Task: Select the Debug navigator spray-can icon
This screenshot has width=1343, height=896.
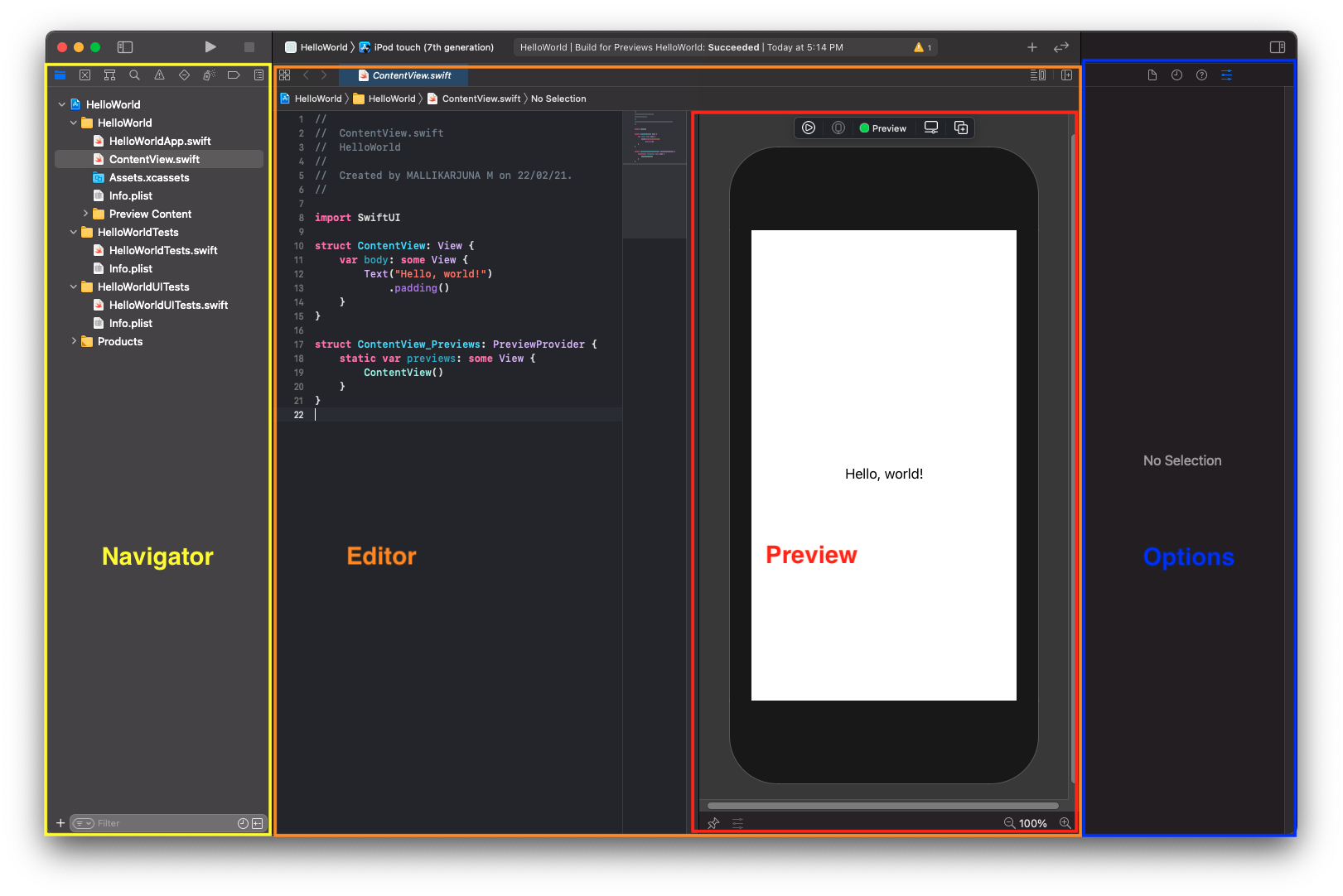Action: point(208,75)
